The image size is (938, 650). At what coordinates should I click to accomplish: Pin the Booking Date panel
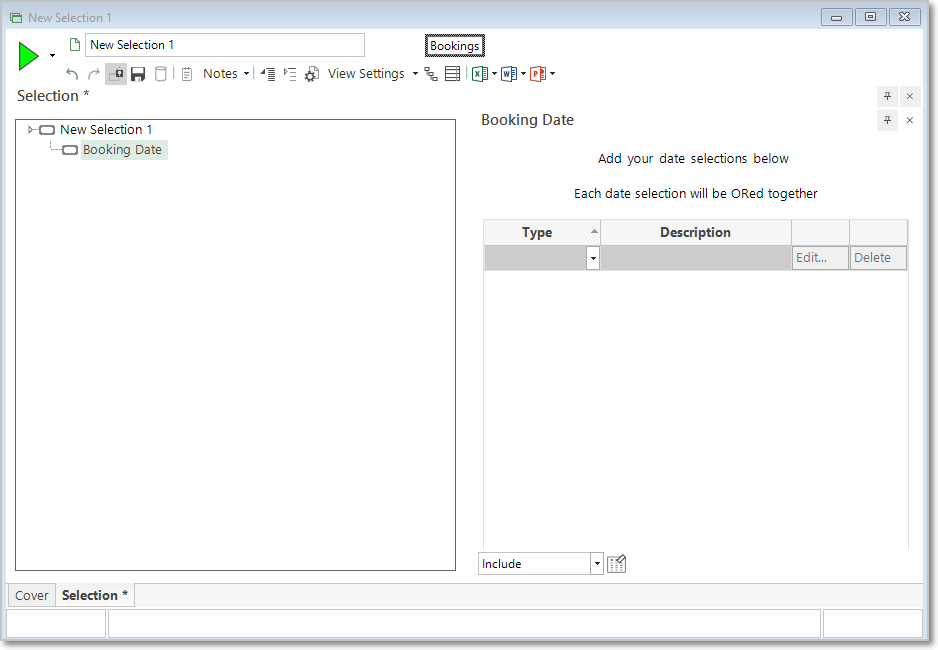click(x=887, y=120)
